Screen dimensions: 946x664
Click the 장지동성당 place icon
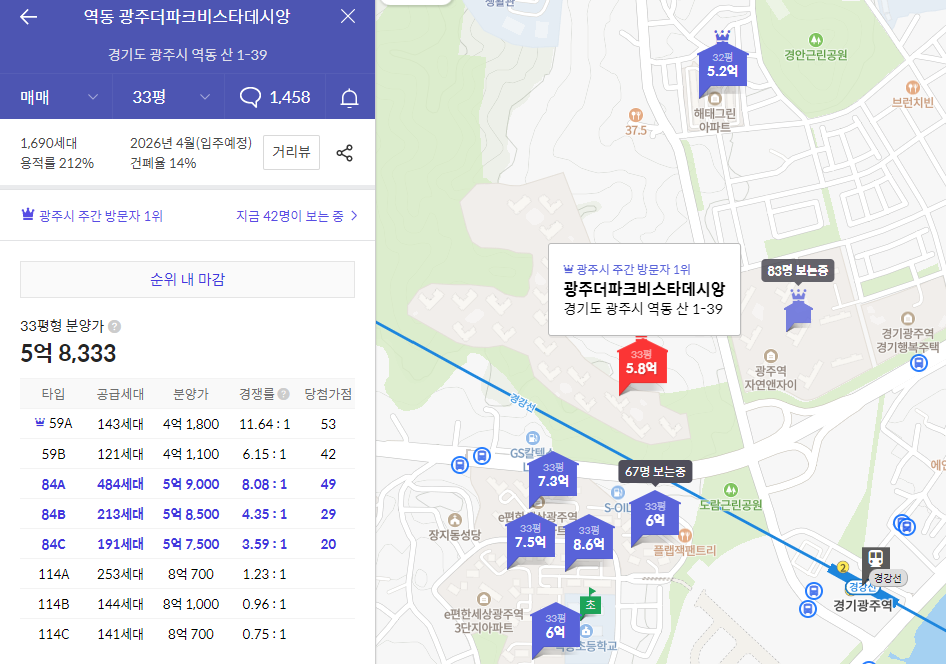(455, 520)
